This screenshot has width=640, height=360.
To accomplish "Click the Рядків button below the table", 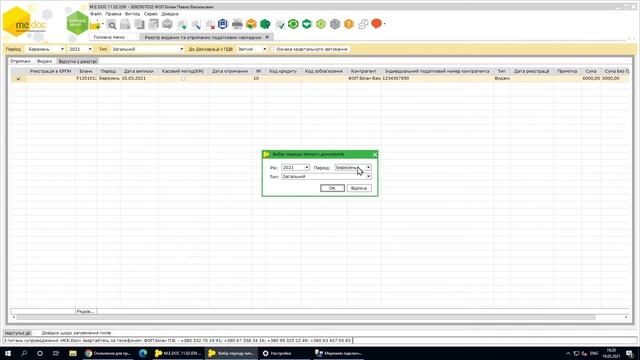I will pos(86,311).
